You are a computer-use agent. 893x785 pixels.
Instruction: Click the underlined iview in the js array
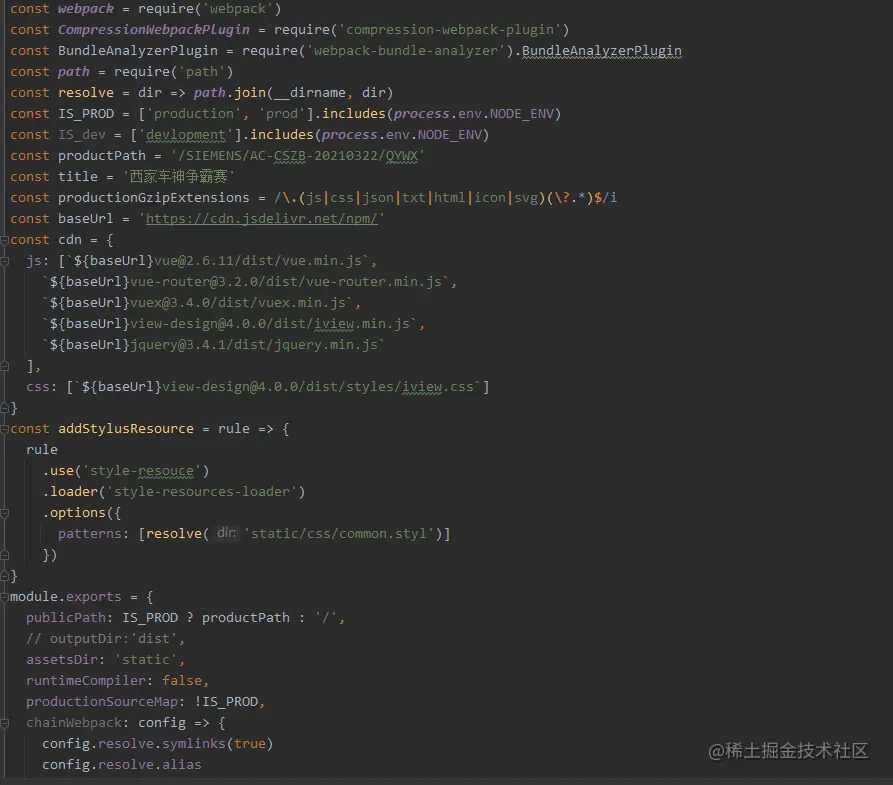click(331, 323)
